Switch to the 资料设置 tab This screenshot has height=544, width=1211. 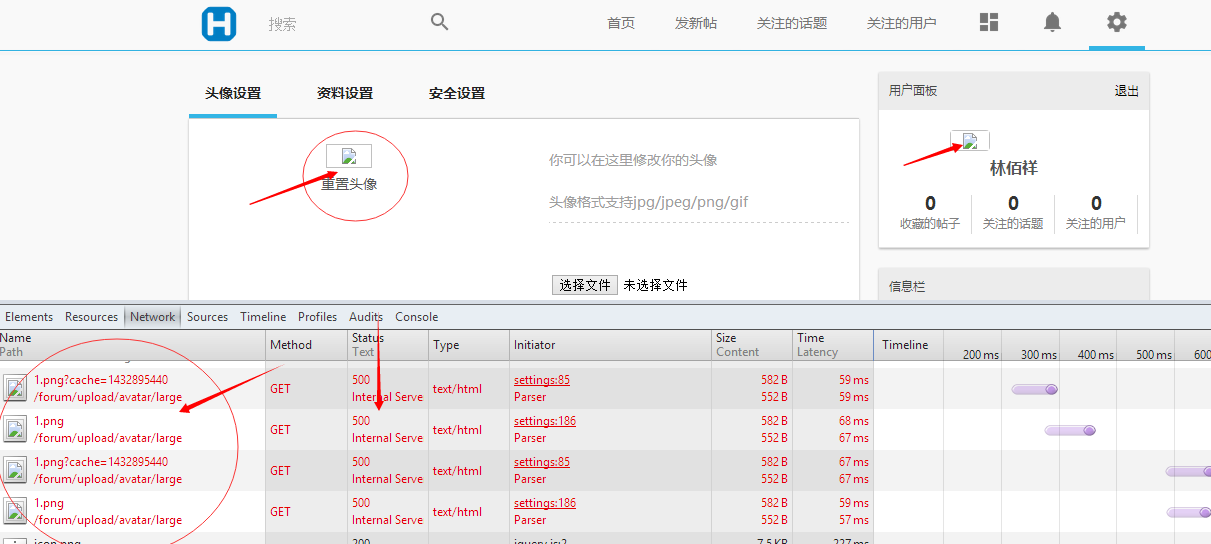click(345, 93)
